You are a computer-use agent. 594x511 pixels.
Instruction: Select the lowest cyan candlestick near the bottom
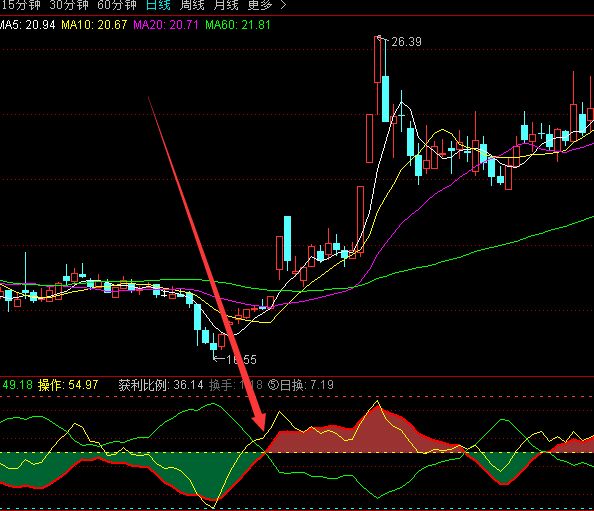pos(214,346)
